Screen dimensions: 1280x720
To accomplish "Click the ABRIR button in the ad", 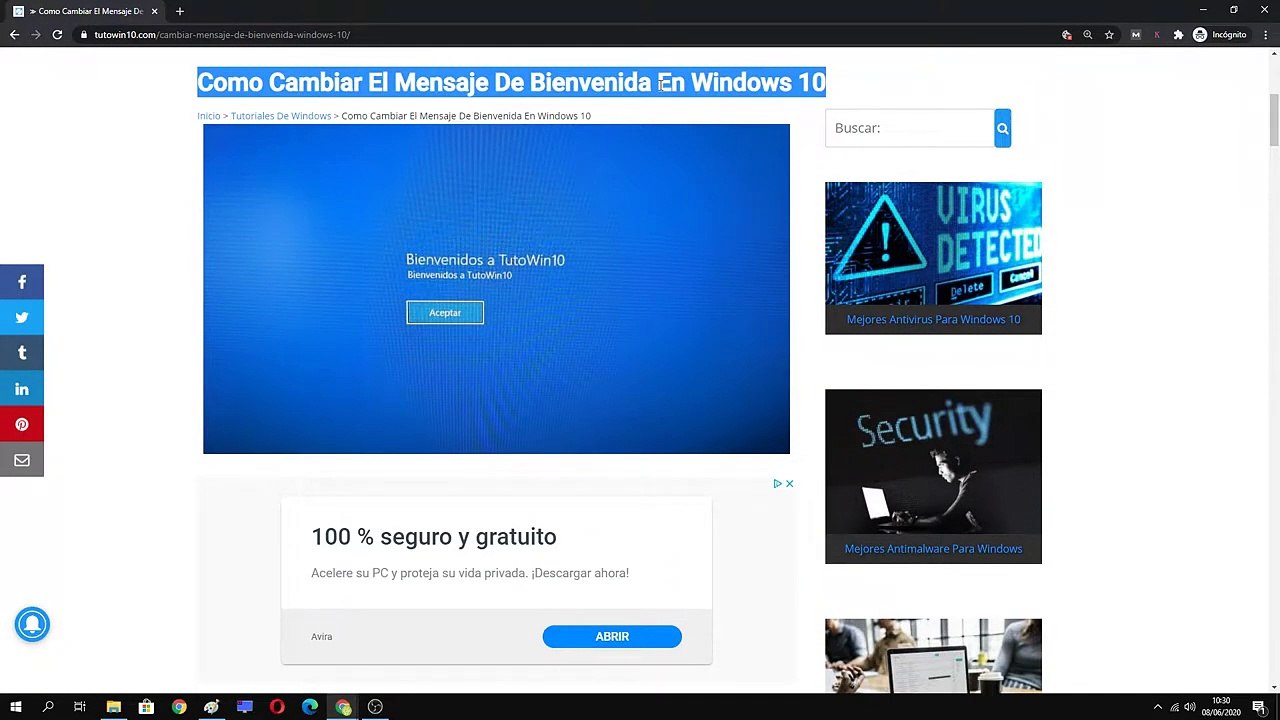I will 612,637.
